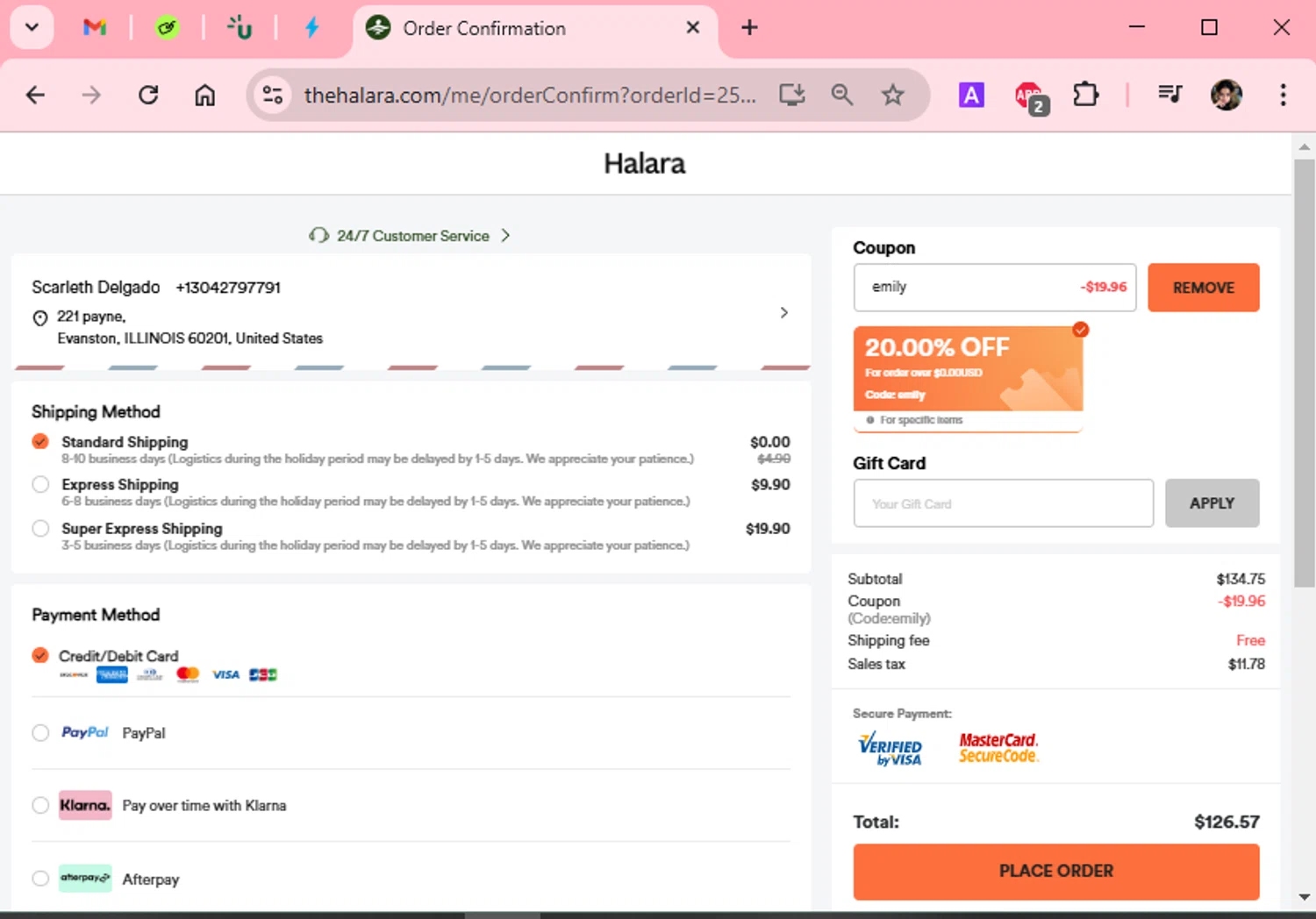Screen dimensions: 1316x919
Task: Click the page scroll down arrow
Action: (1305, 897)
